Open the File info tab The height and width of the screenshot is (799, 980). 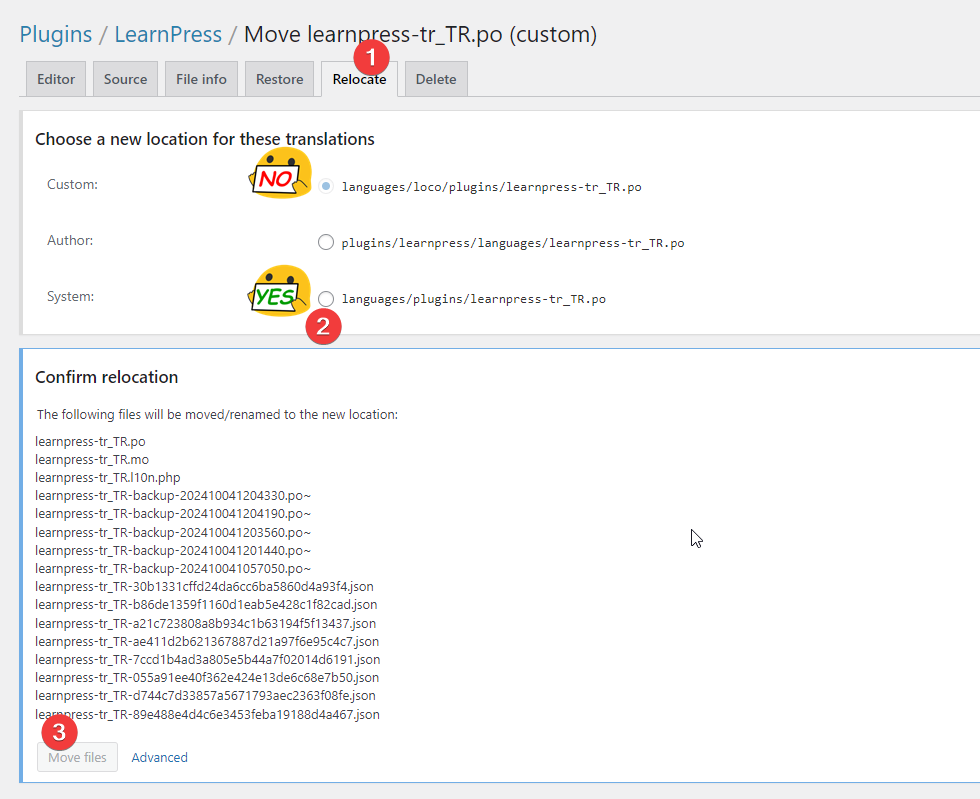[x=201, y=79]
